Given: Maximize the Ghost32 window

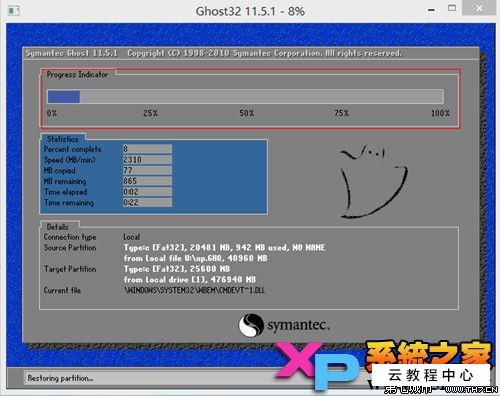Looking at the screenshot, I should click(452, 8).
